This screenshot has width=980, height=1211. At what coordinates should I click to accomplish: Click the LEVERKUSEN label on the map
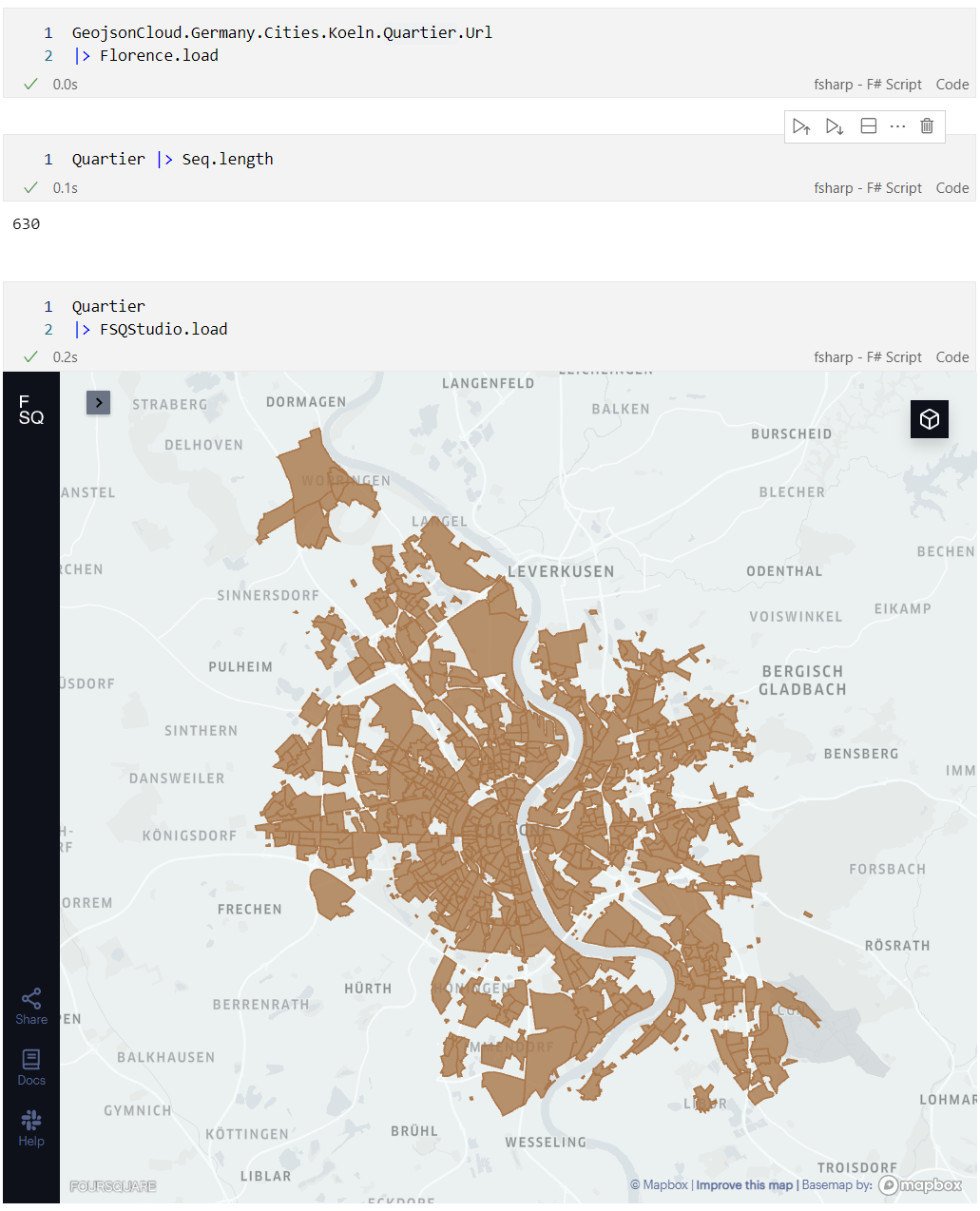(561, 572)
